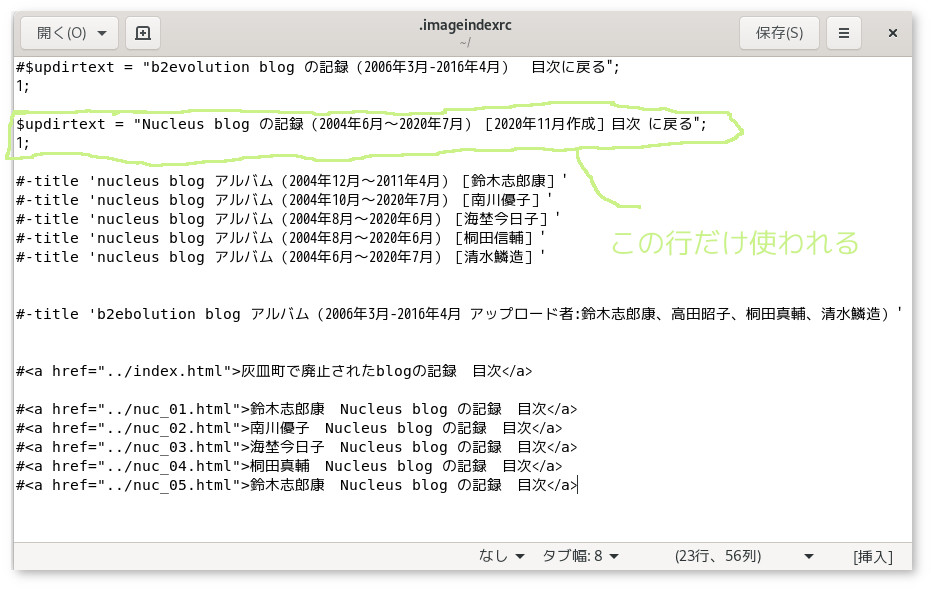This screenshot has height=589, width=931.
Task: Click the -title line containing 鈴木志郎康
Action: pos(290,181)
